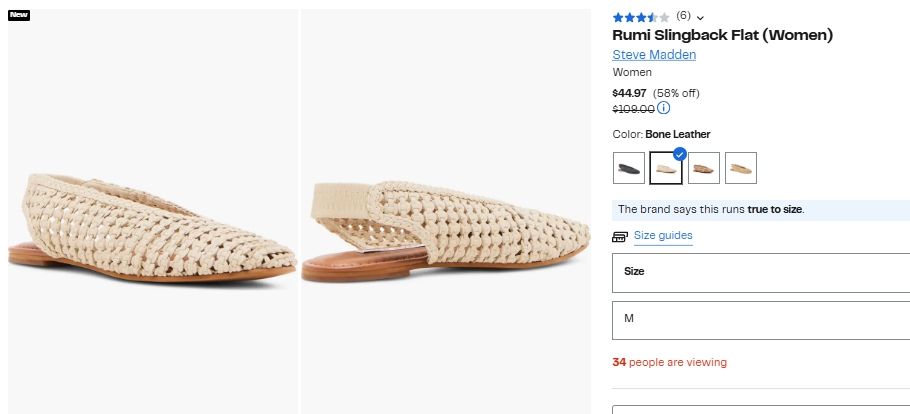Select the tan color swatch on the right
Viewport: 910px width, 414px height.
click(x=741, y=168)
